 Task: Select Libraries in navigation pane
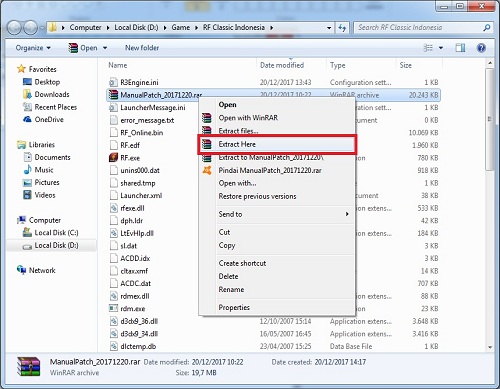41,145
